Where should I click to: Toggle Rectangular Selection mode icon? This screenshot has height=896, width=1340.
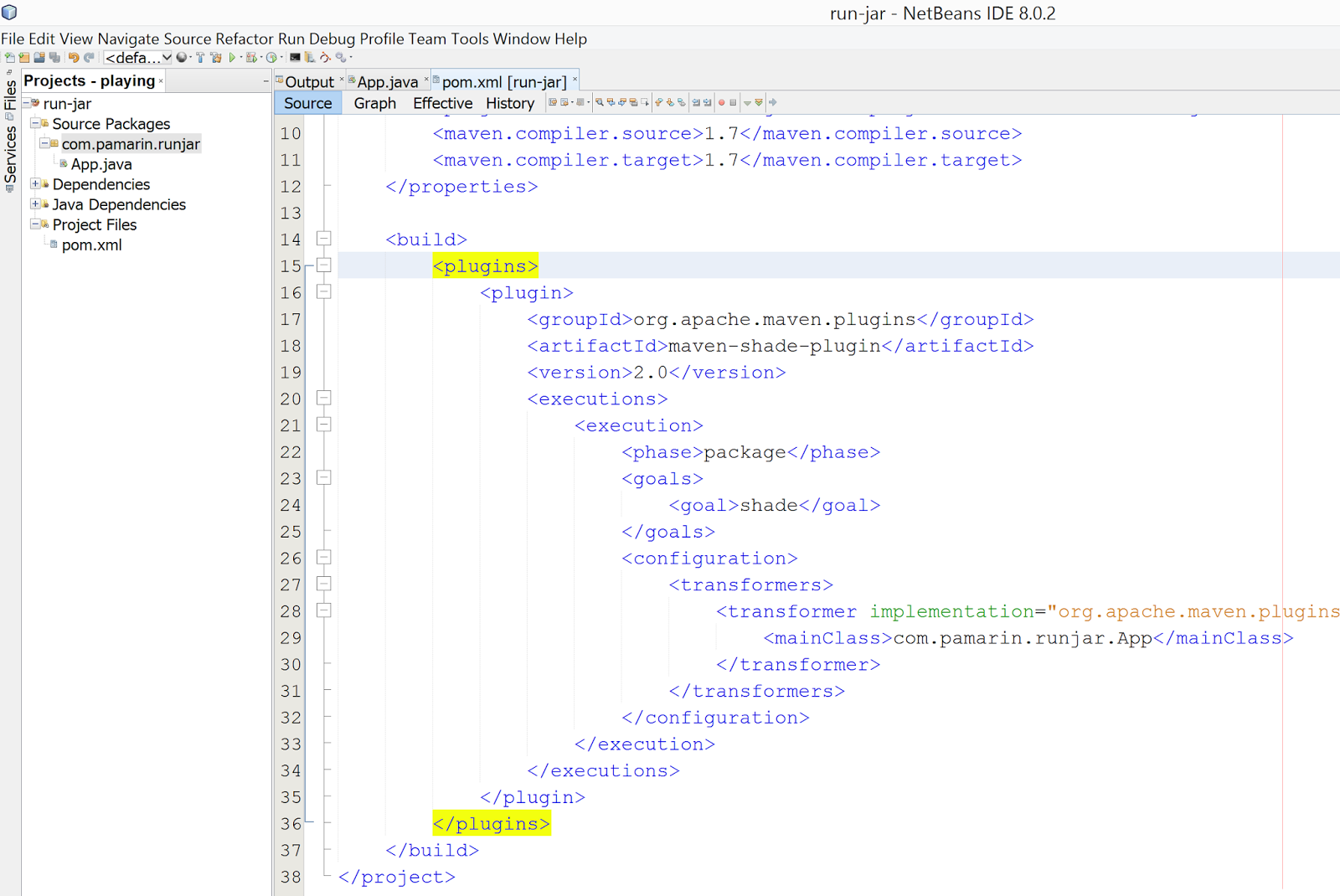click(x=645, y=102)
